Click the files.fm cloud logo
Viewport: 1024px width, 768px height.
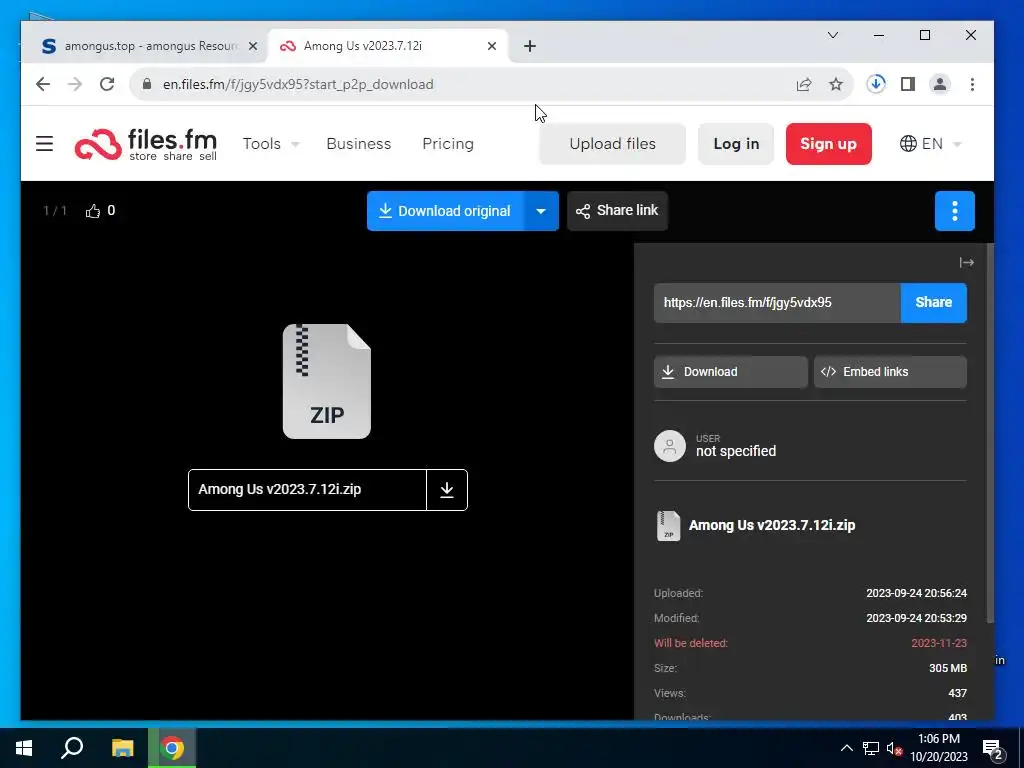point(98,144)
